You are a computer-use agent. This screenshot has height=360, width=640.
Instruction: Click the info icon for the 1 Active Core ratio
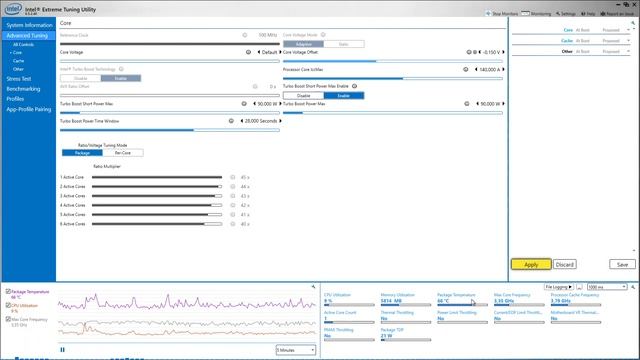(233, 177)
